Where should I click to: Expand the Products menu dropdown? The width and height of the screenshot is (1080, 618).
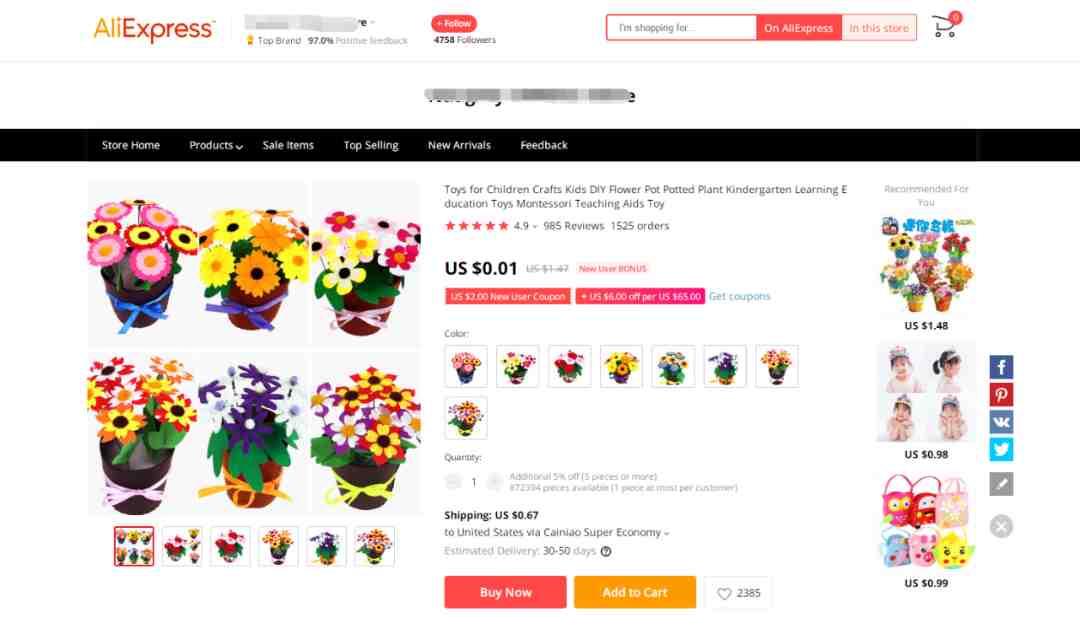tap(216, 145)
